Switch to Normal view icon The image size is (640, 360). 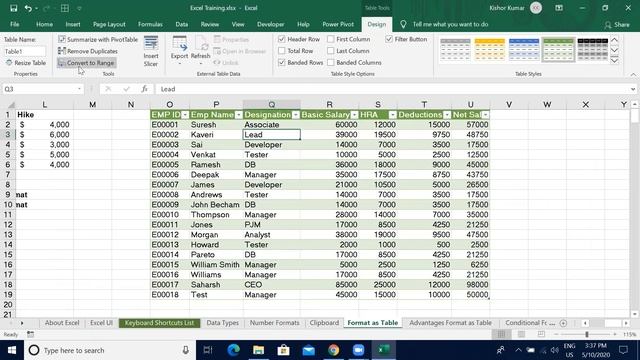coord(501,334)
